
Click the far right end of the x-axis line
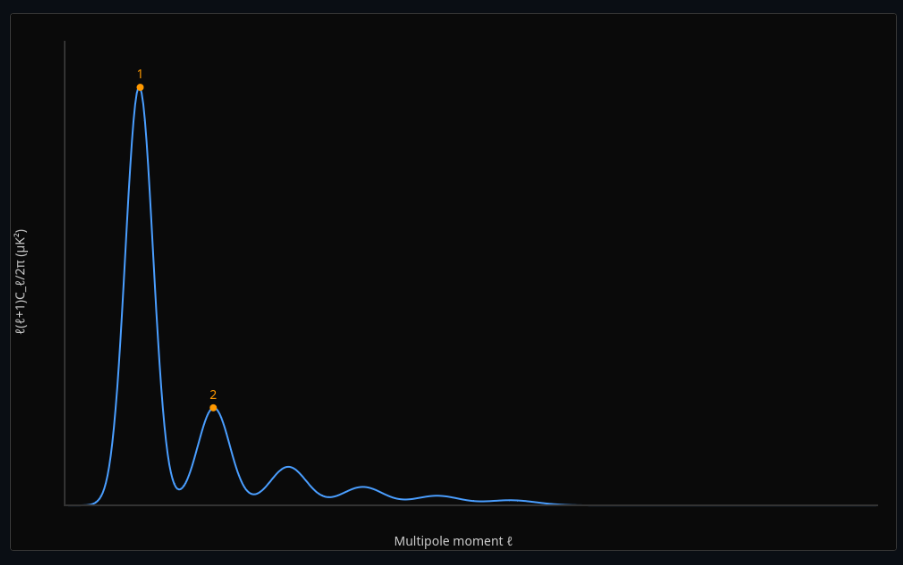(x=876, y=505)
